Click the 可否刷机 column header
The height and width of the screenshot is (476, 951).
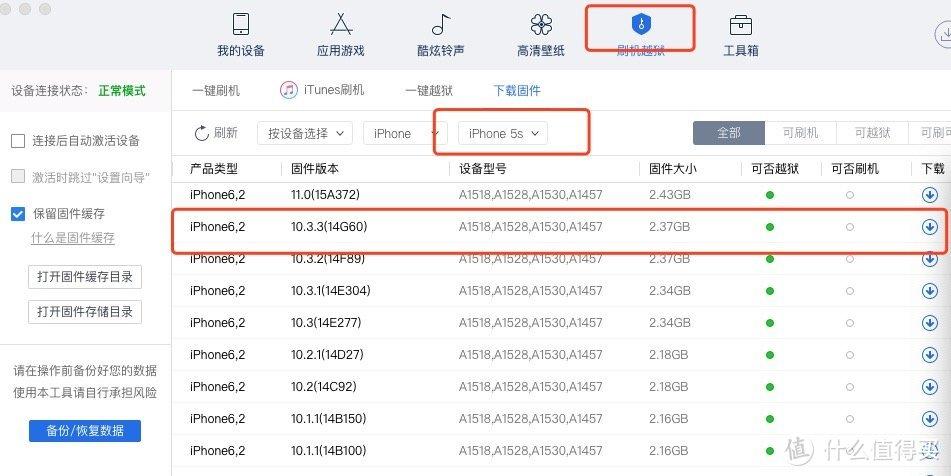click(x=855, y=169)
